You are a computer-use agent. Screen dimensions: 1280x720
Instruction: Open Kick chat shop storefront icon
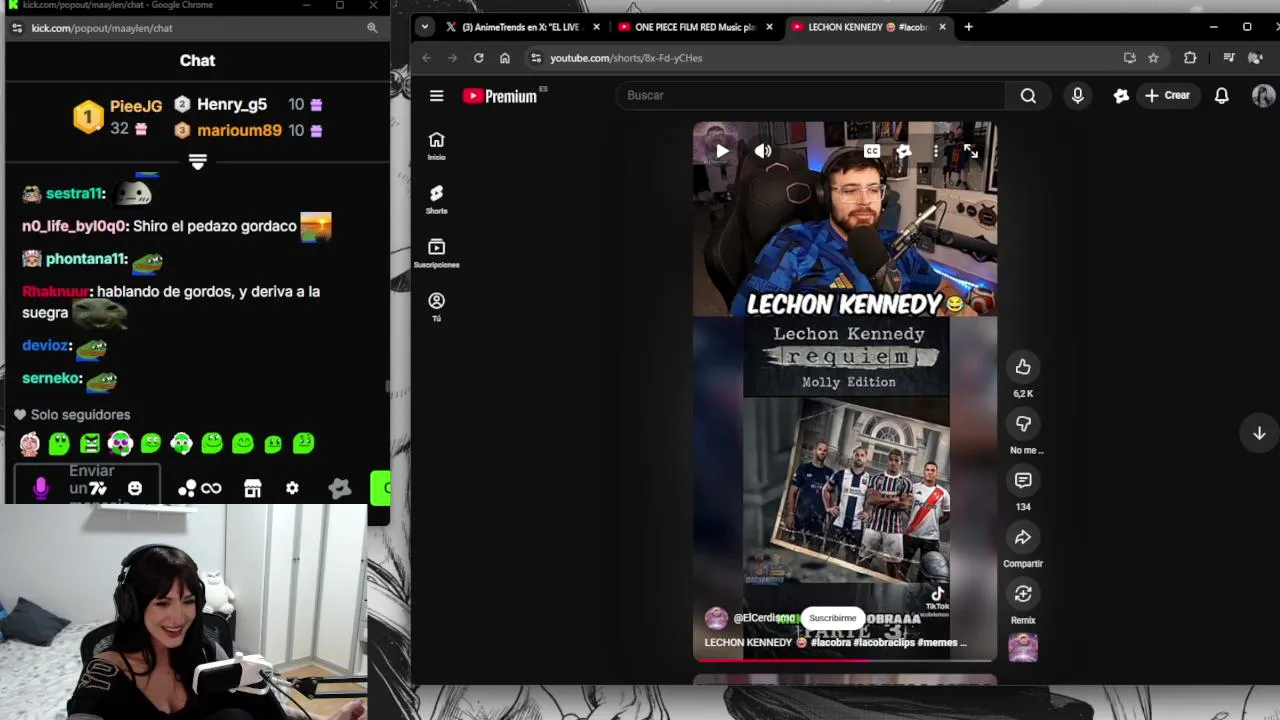point(252,488)
